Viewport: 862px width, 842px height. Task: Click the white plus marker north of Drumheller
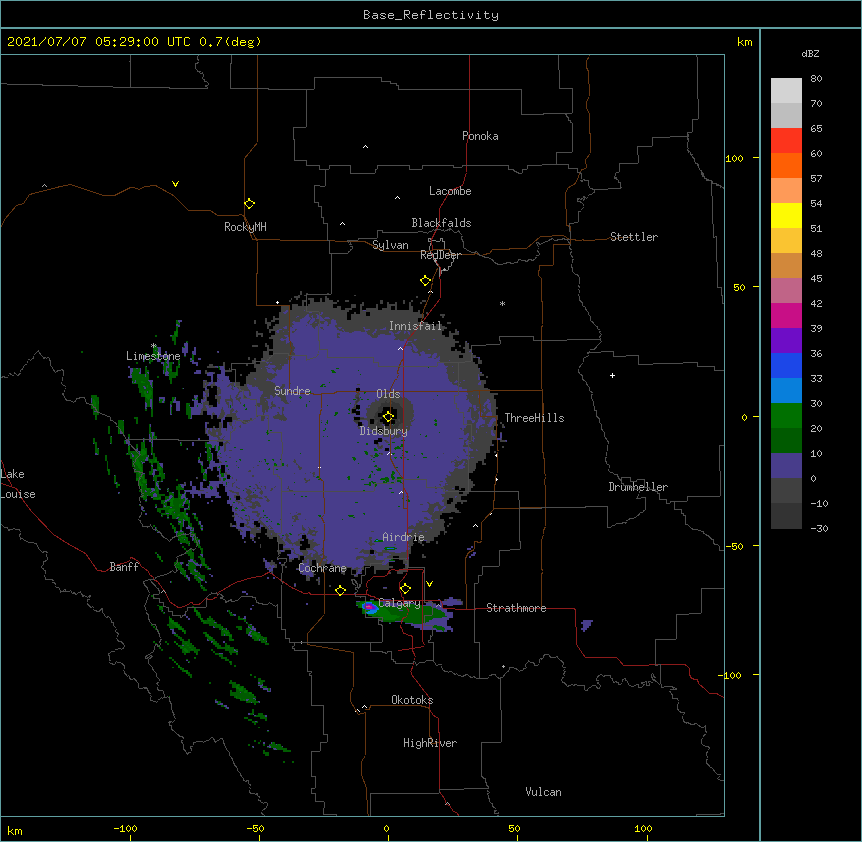[612, 375]
